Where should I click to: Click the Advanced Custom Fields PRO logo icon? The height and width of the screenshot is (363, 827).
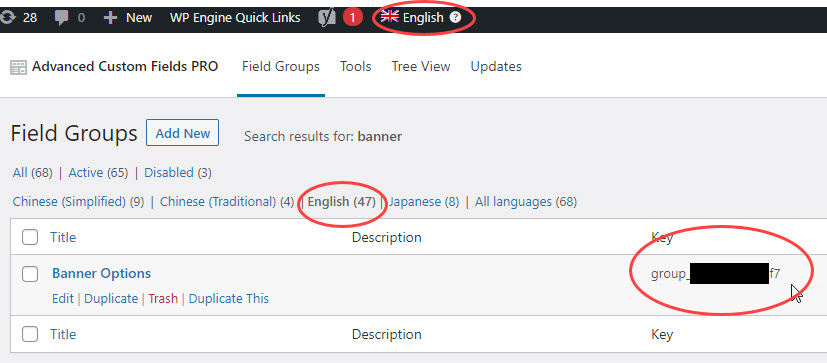click(18, 67)
